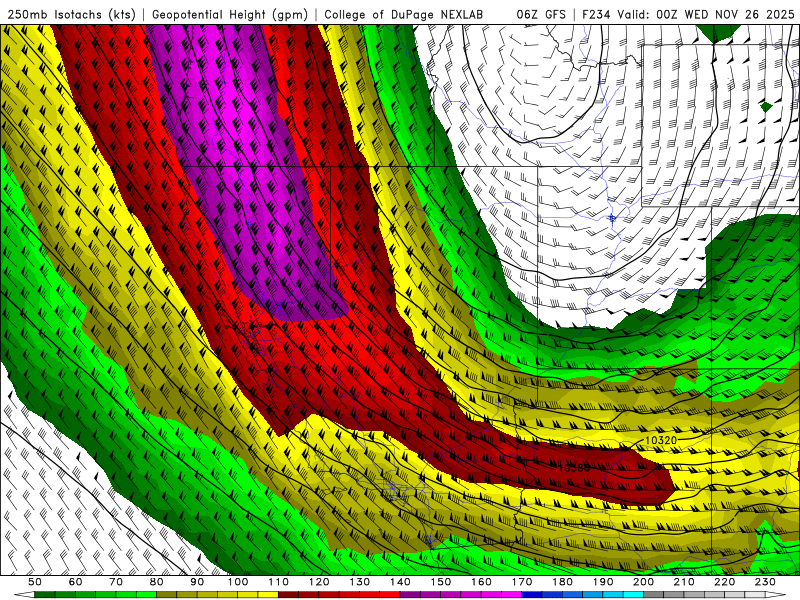Click the '230' value on the color scale
800x600 pixels.
click(x=765, y=582)
